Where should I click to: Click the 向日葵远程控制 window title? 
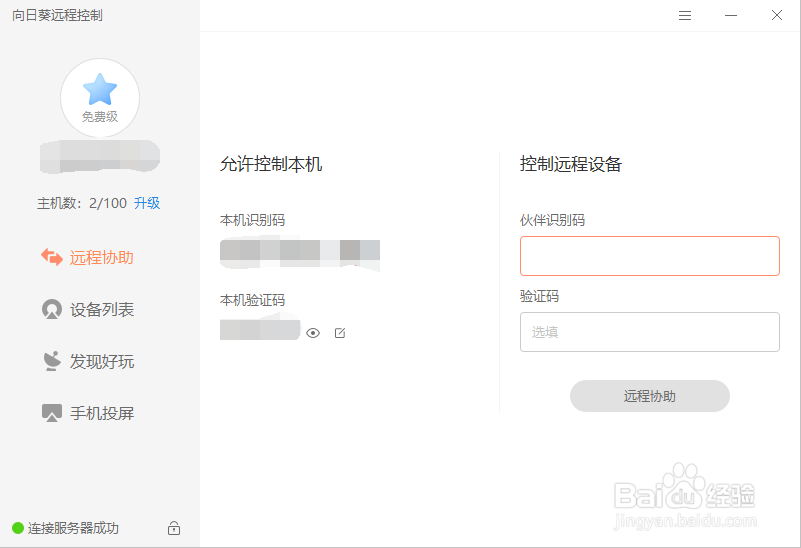point(57,15)
